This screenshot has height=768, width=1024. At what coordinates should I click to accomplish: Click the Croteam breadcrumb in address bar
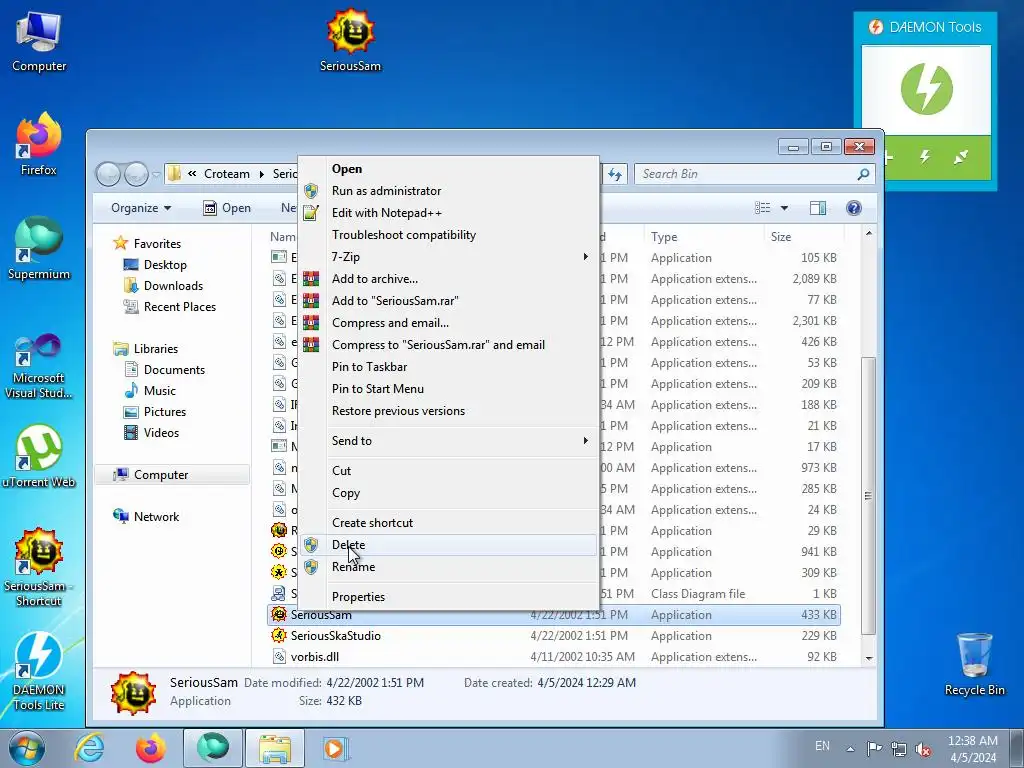pyautogui.click(x=227, y=174)
